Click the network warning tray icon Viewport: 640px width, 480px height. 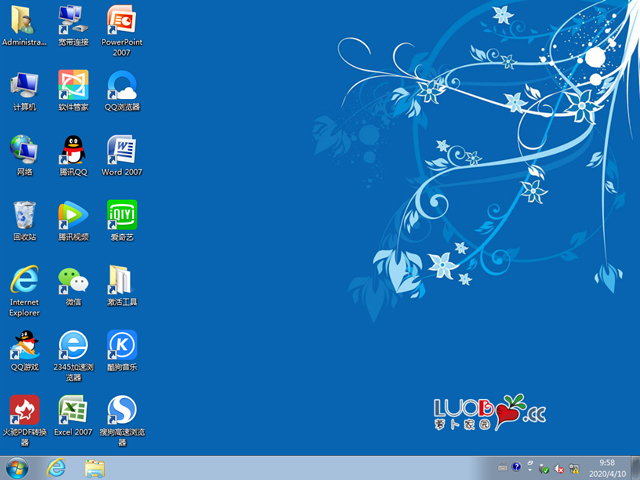tap(574, 469)
